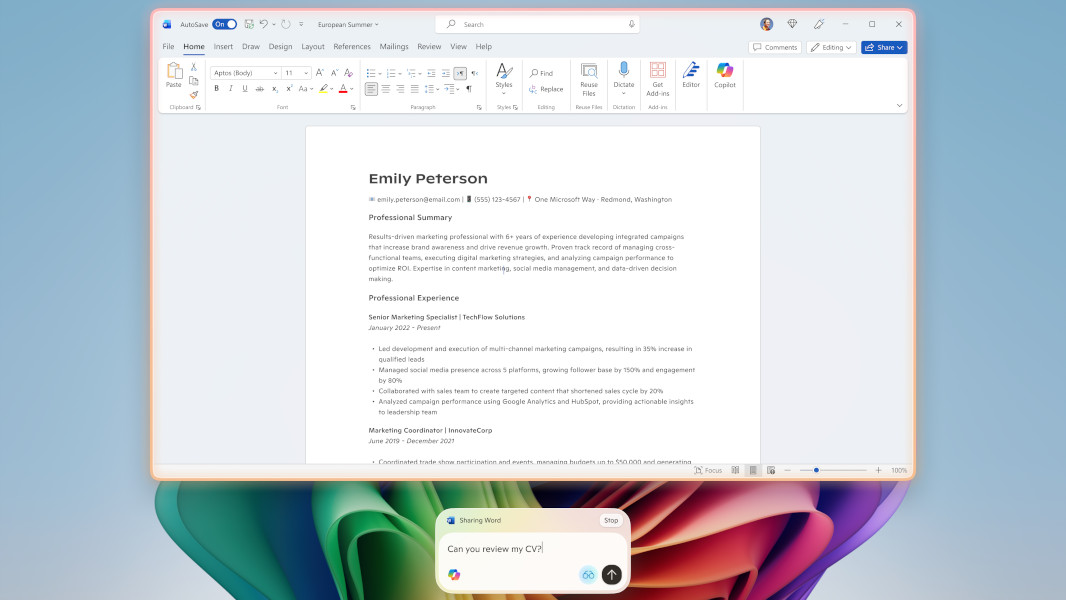Open the text highlight color dropdown

pyautogui.click(x=332, y=89)
